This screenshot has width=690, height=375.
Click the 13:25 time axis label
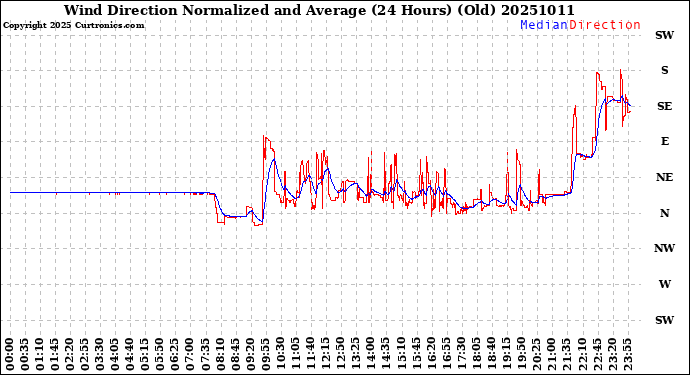click(355, 354)
